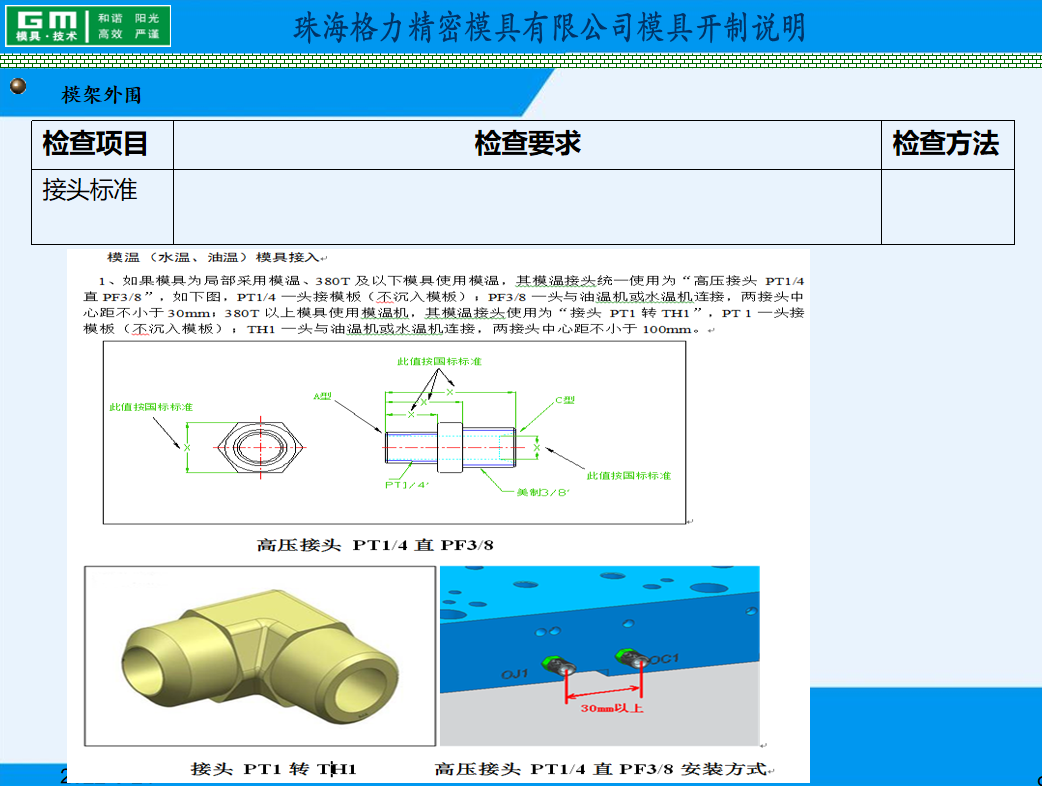Click the PT1/4' dimension label
1042x786 pixels.
(x=407, y=485)
